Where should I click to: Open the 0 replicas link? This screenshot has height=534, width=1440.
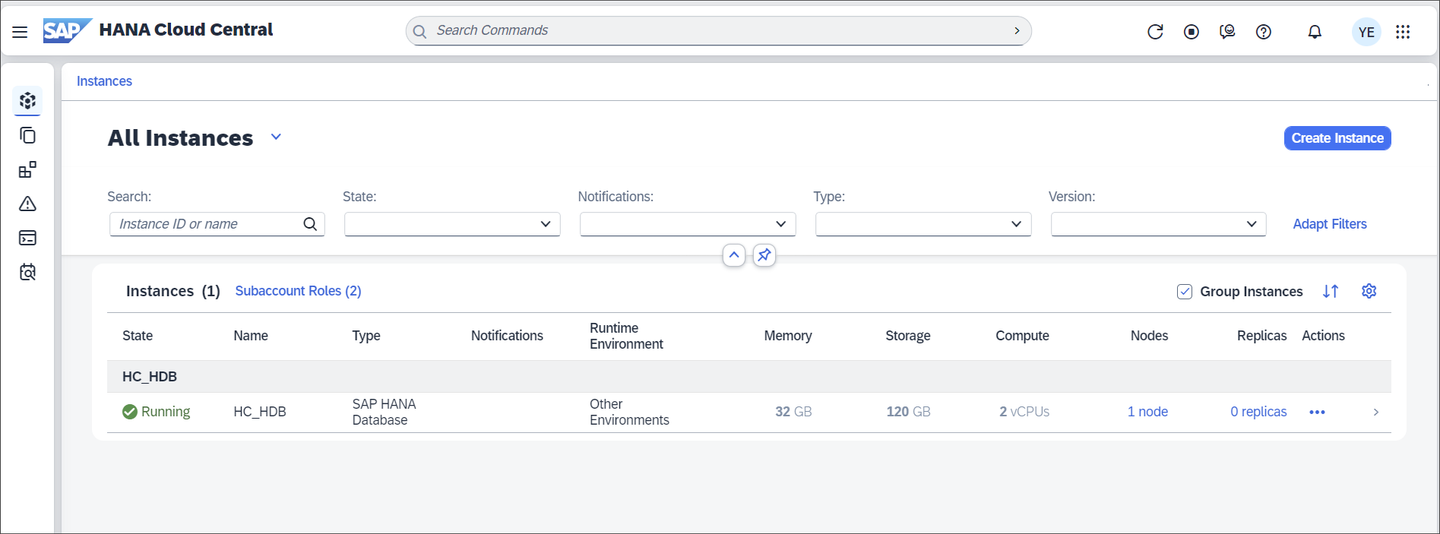coord(1258,412)
